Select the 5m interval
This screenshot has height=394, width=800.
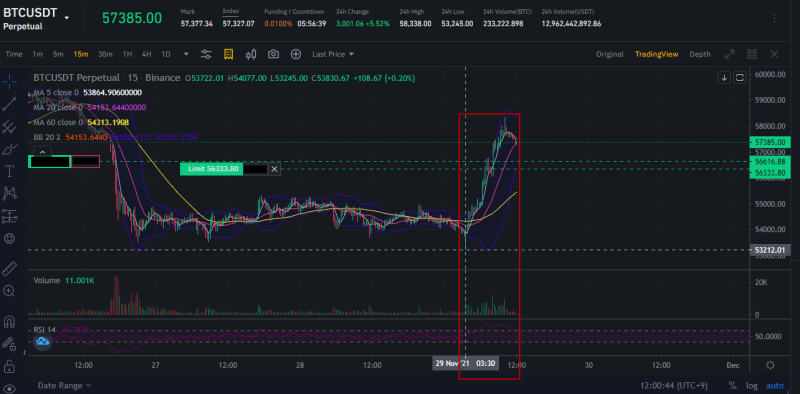click(x=58, y=54)
